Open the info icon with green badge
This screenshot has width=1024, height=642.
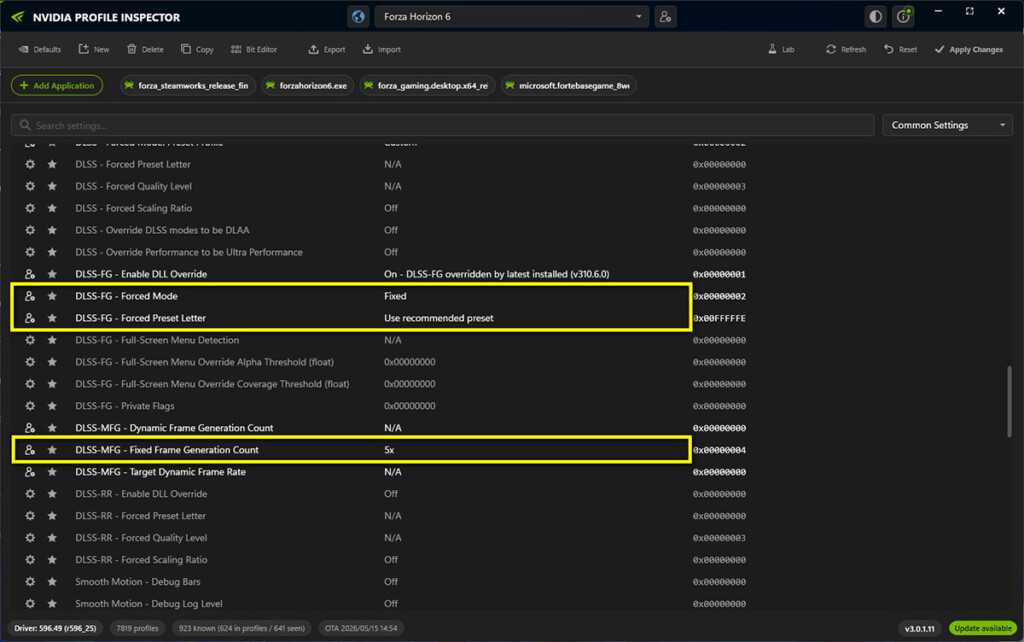coord(903,17)
